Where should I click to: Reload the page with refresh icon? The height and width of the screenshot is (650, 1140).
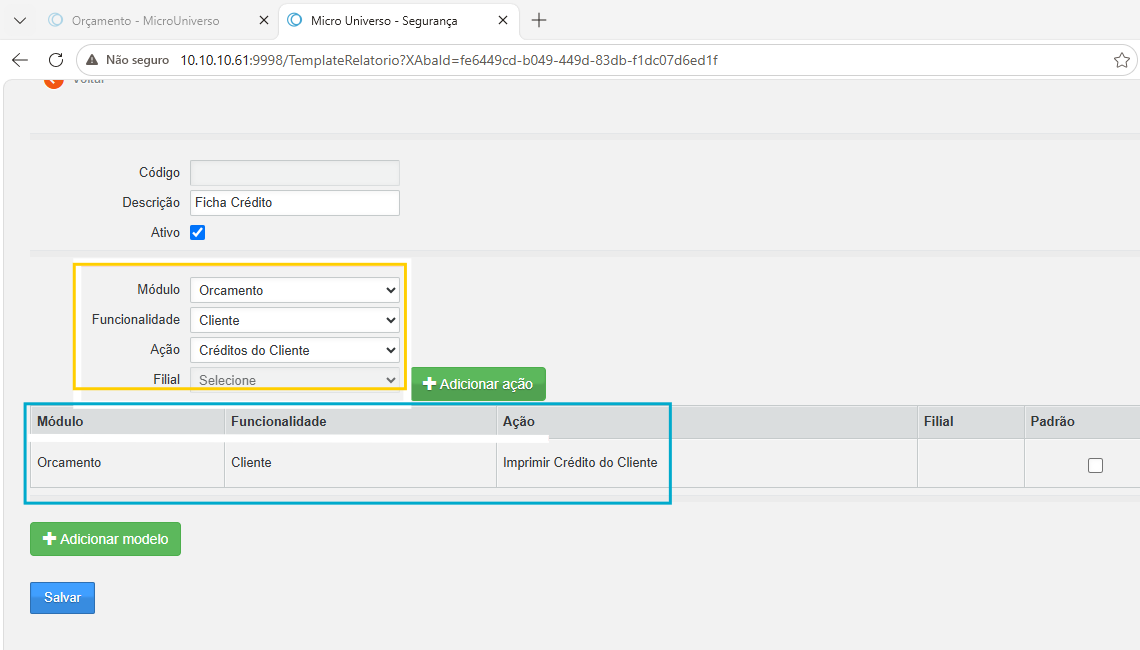pos(56,60)
